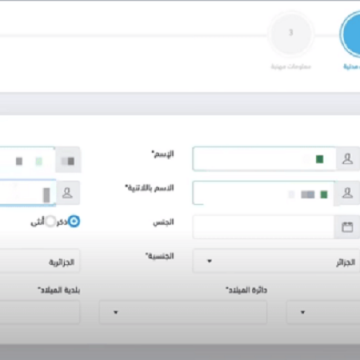Click the الإسم* label
Screen dimensions: 360x360
pyautogui.click(x=163, y=154)
